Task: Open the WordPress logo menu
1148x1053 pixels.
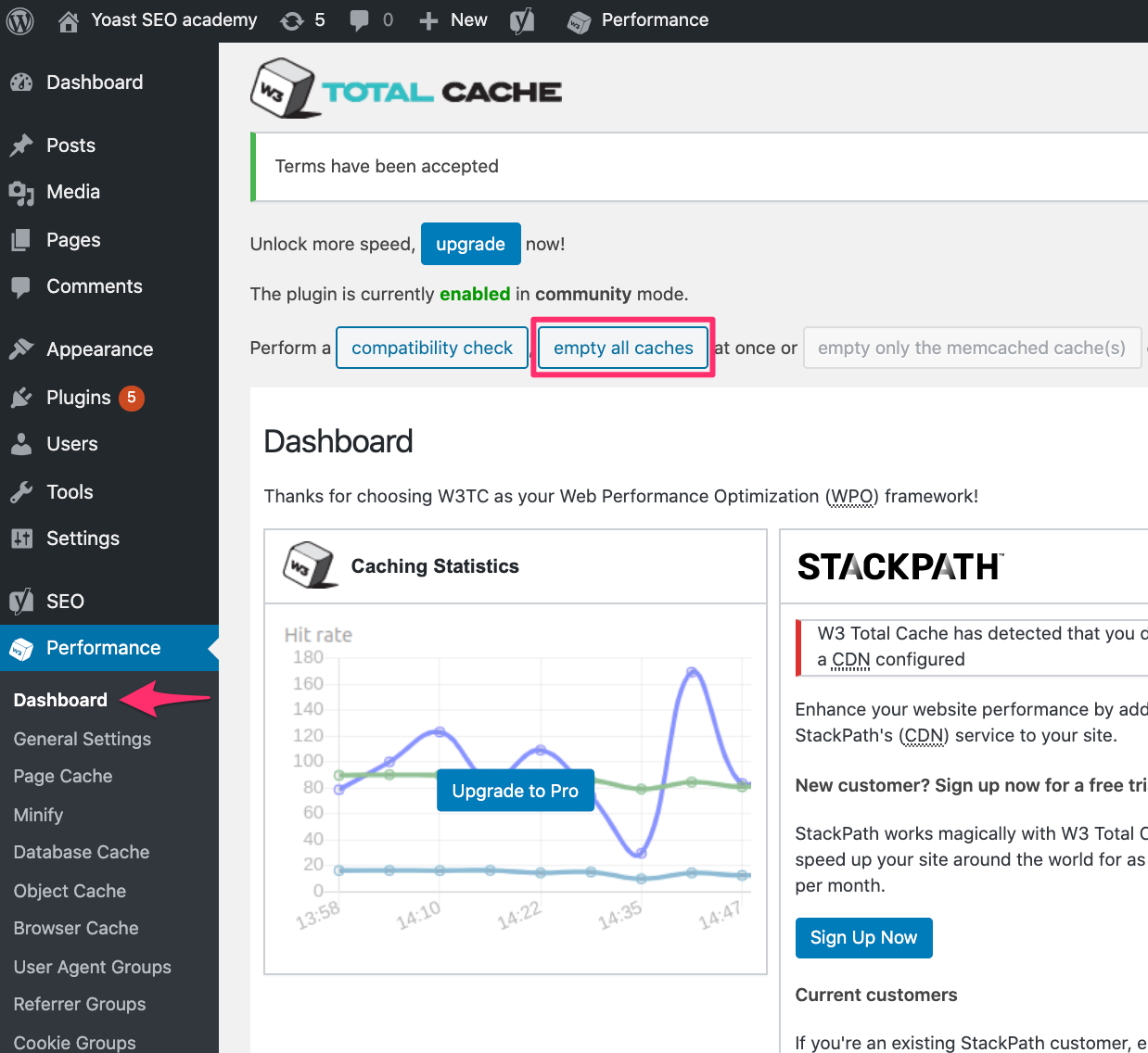Action: pos(19,19)
